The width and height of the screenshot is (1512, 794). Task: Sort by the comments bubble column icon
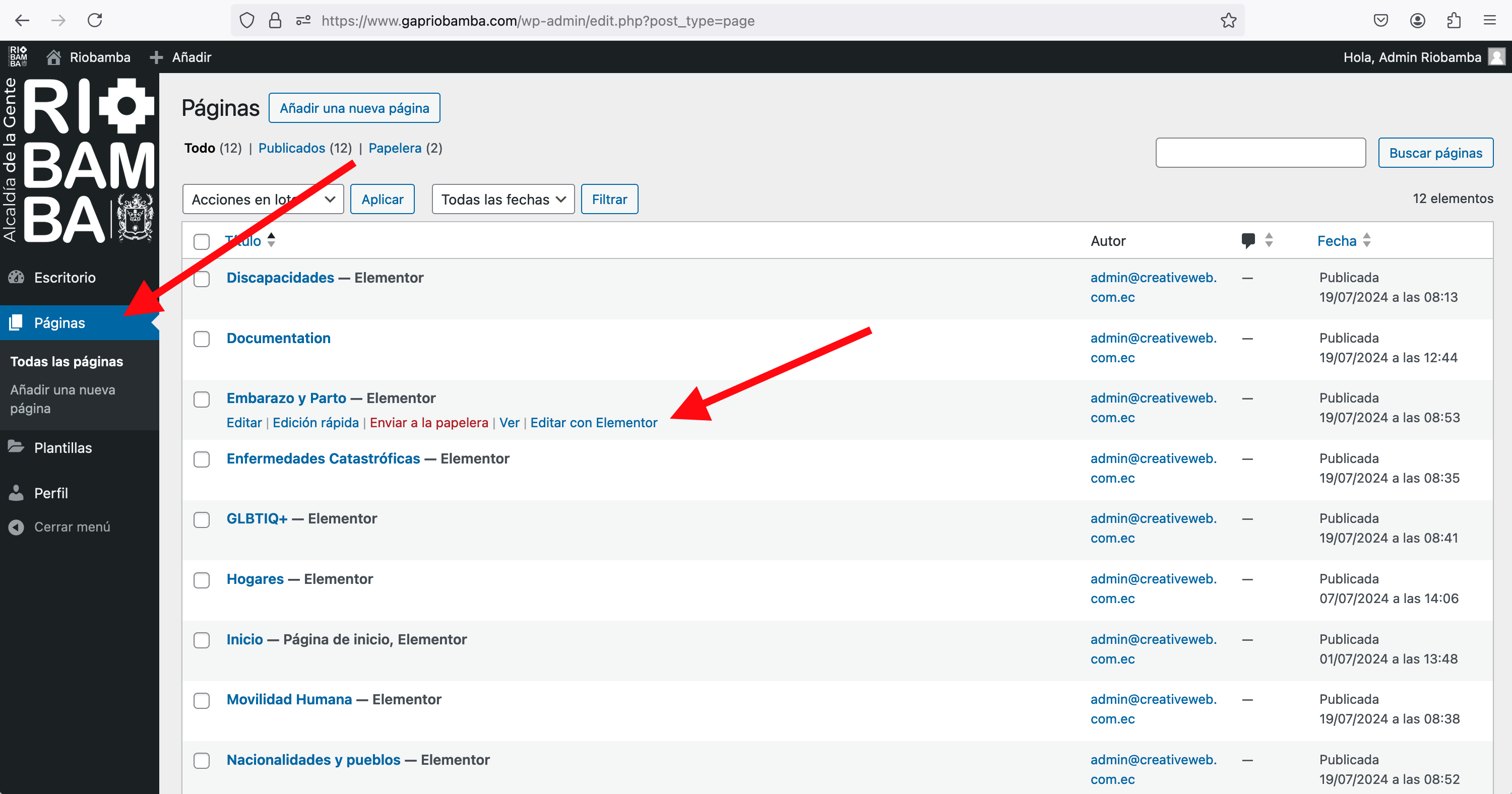1248,240
